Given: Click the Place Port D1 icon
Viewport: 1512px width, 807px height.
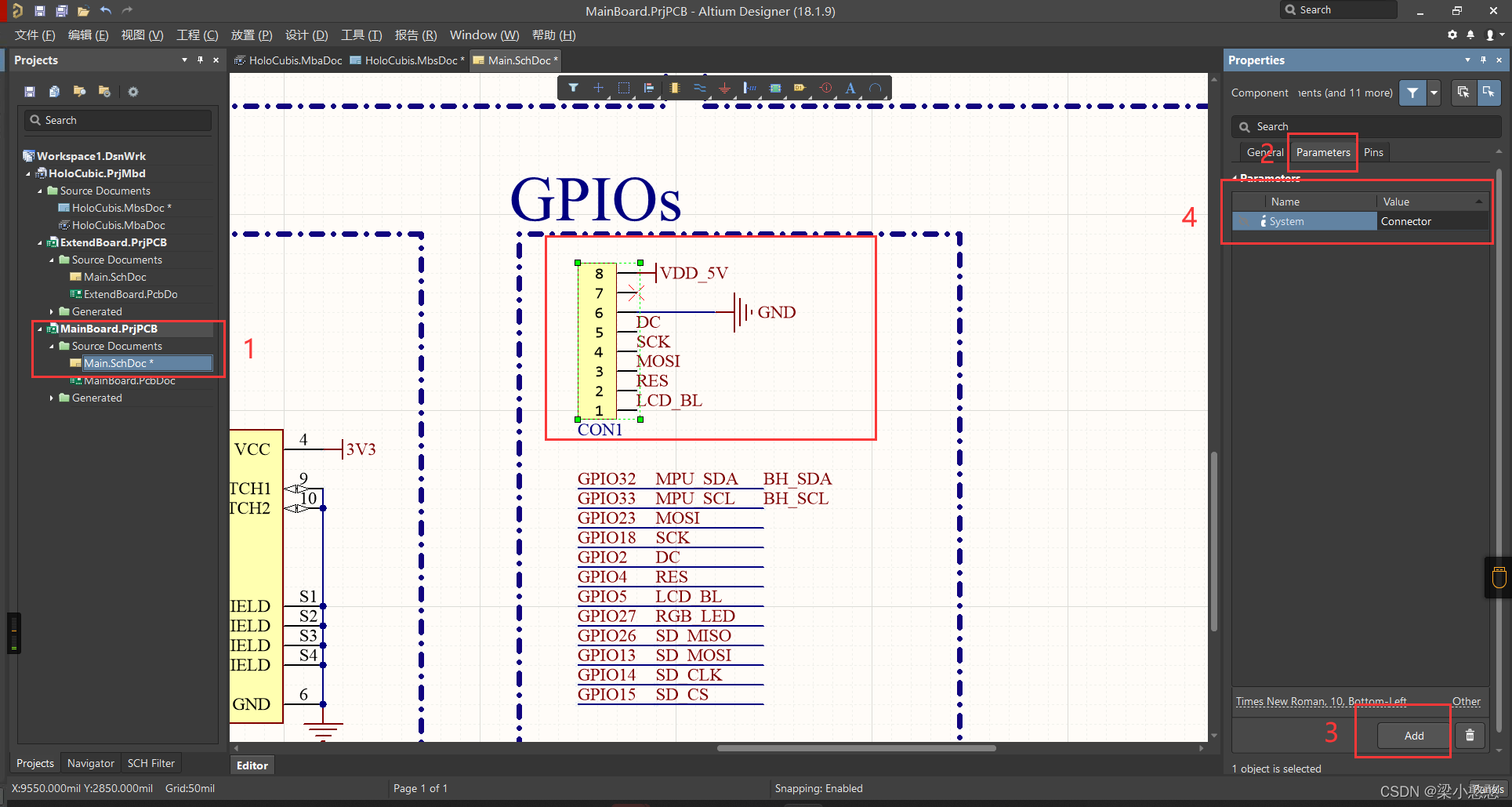Looking at the screenshot, I should click(x=800, y=88).
